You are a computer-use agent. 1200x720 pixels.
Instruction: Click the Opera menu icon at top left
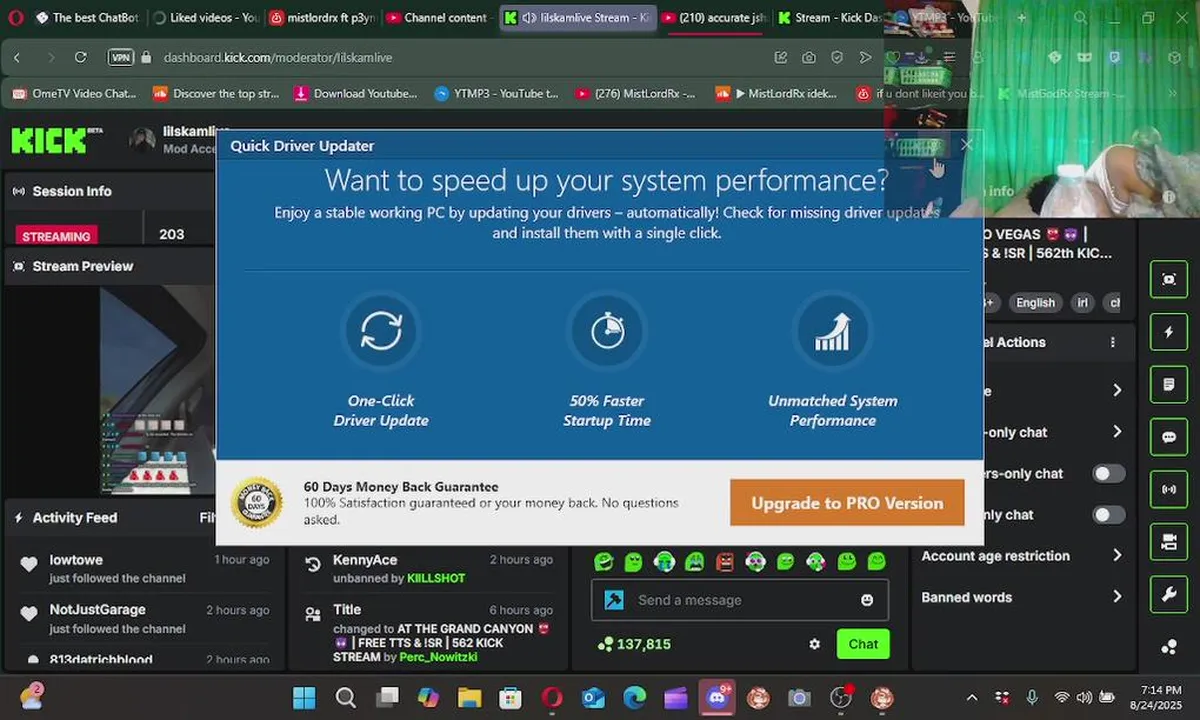coord(14,18)
